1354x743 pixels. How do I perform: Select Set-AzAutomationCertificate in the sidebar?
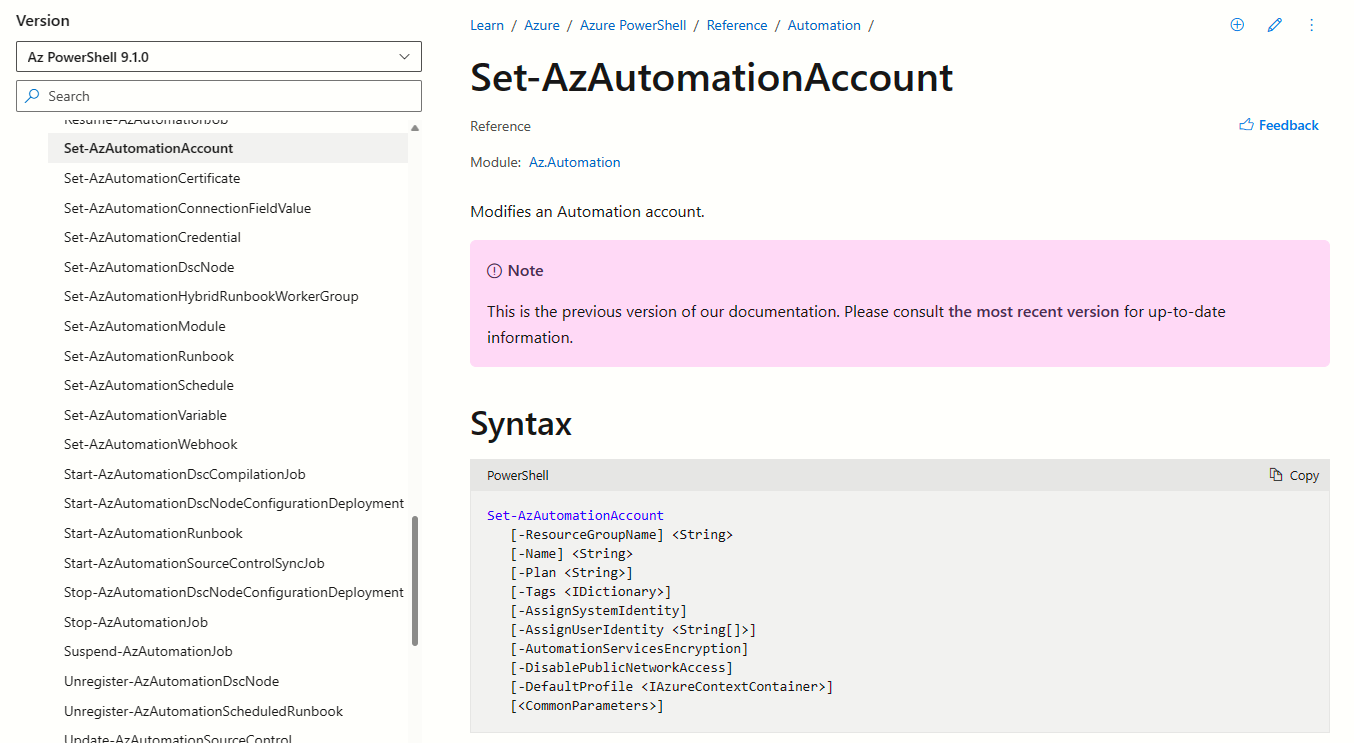[x=152, y=178]
